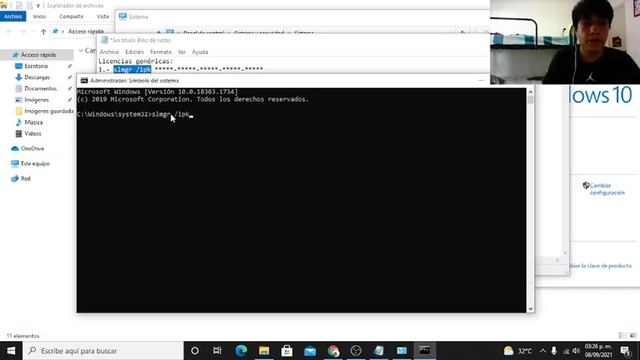Open the Mail app from taskbar
The image size is (640, 360).
tap(310, 351)
